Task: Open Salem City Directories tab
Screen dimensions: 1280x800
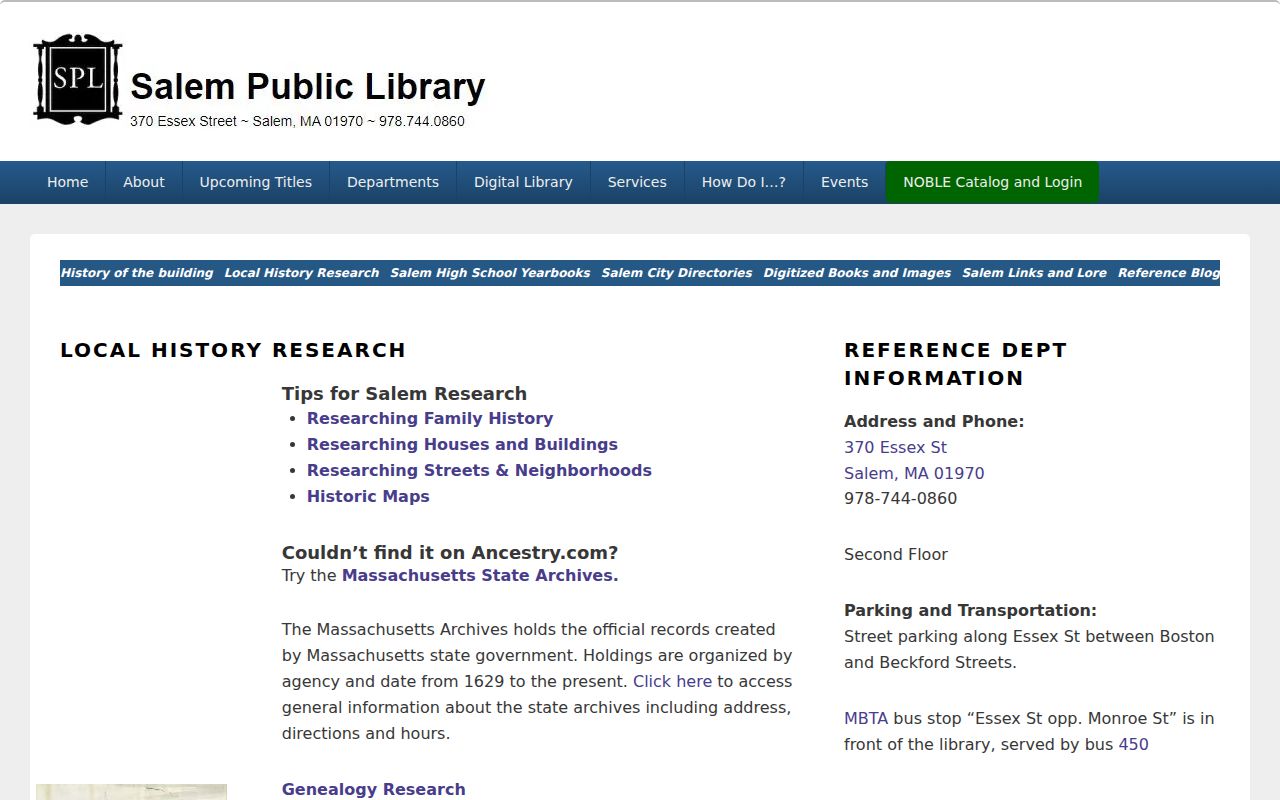Action: (677, 273)
